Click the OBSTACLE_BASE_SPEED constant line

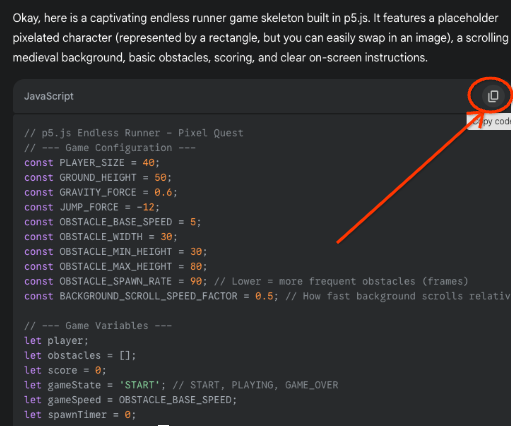(113, 222)
